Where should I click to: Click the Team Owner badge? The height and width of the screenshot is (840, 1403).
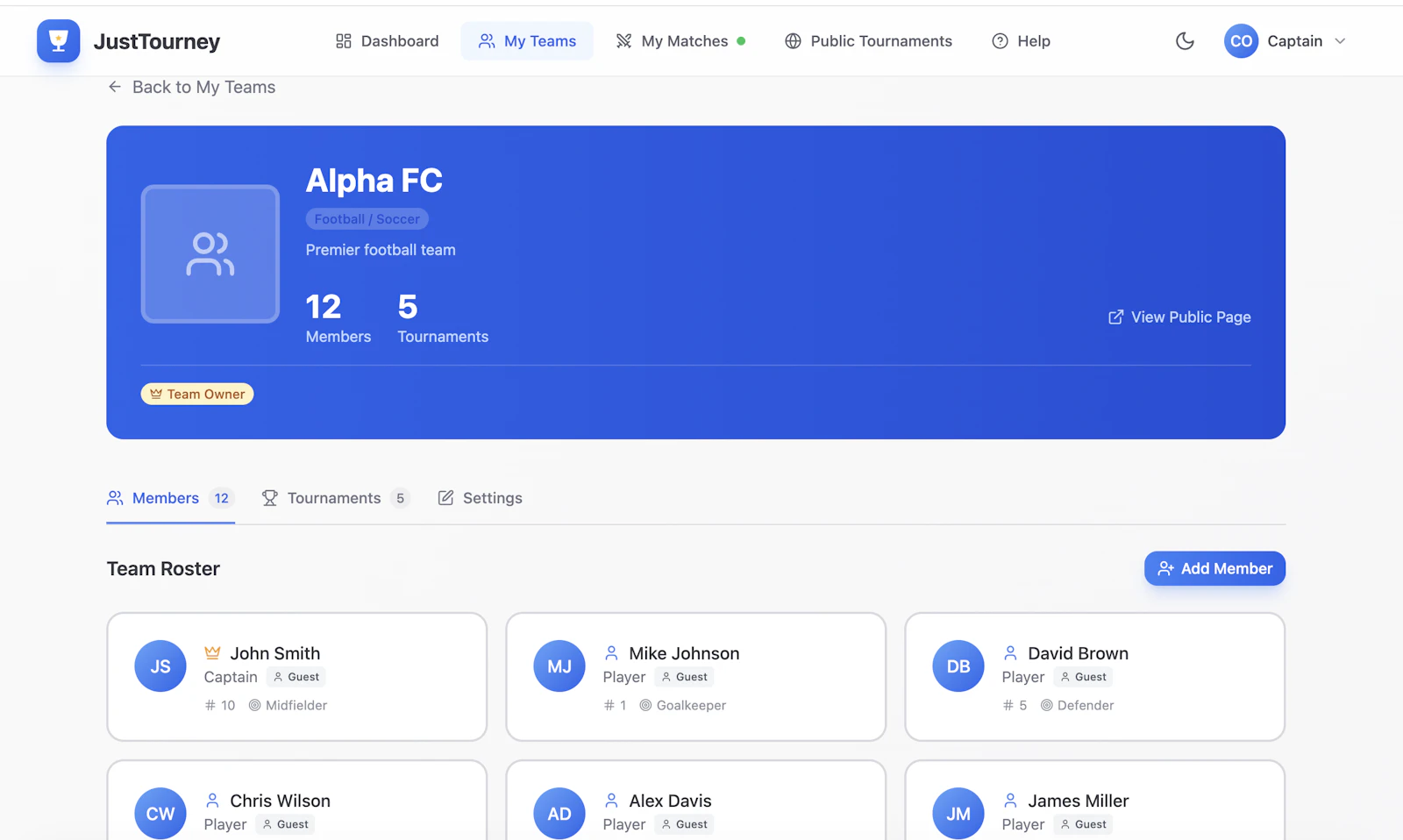(x=197, y=395)
